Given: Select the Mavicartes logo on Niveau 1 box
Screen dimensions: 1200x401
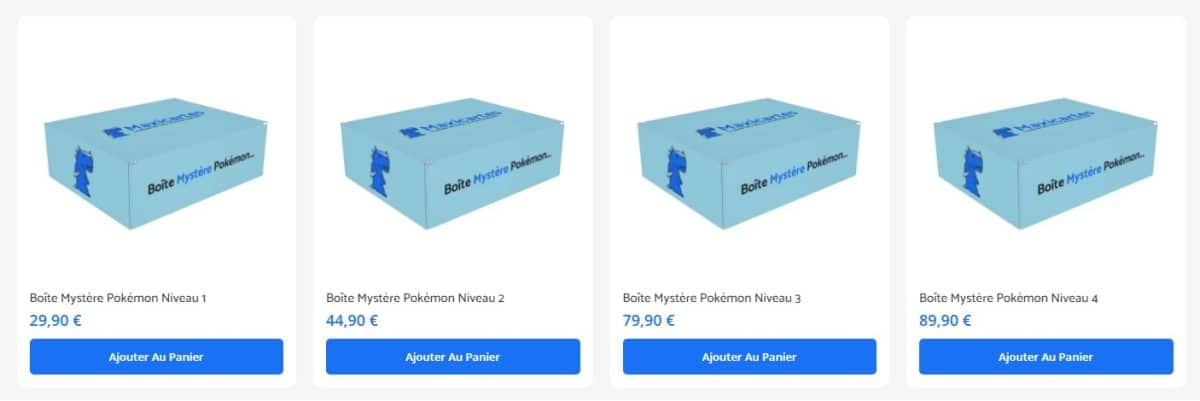Looking at the screenshot, I should point(156,128).
